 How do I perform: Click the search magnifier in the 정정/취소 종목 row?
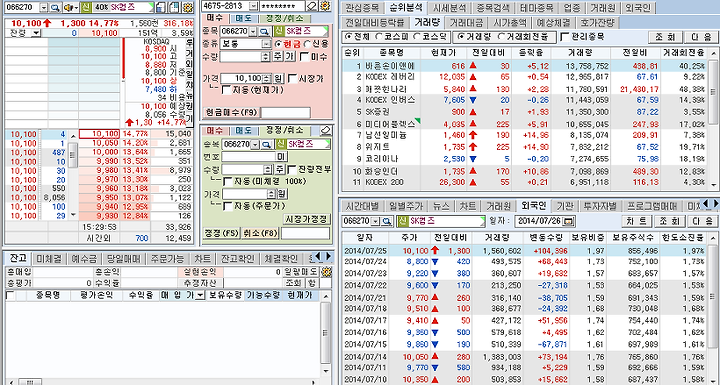[x=266, y=144]
